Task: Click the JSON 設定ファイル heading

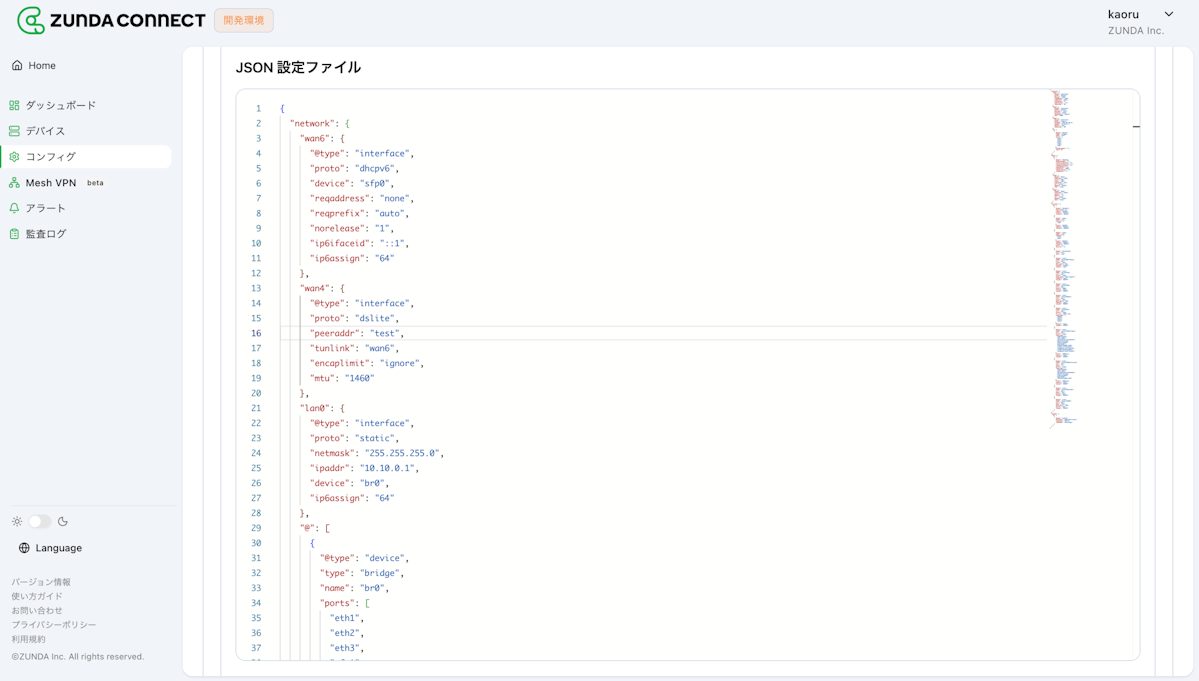Action: (298, 67)
